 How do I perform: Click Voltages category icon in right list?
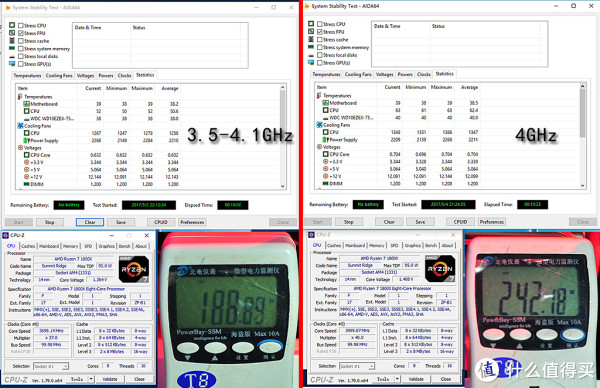click(320, 147)
